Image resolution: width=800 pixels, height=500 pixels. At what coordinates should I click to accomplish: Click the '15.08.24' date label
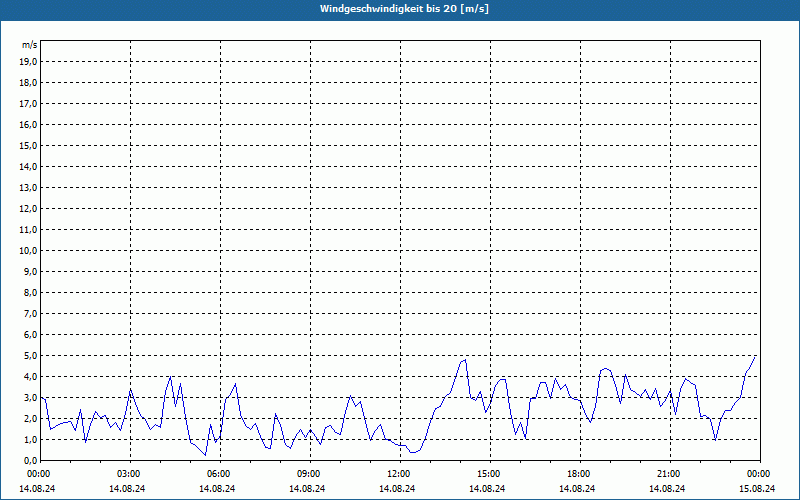click(757, 488)
